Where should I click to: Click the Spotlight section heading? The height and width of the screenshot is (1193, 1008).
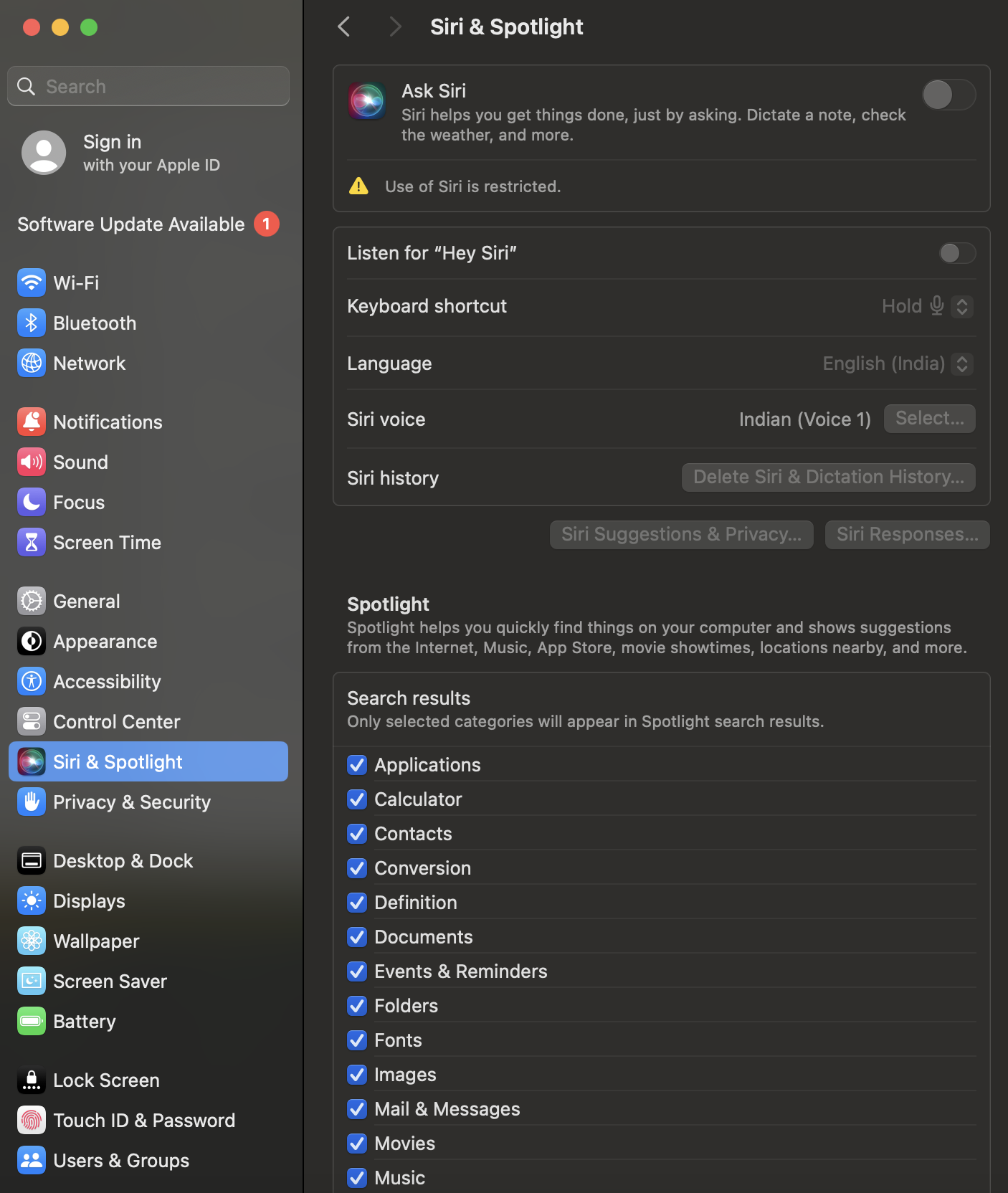388,604
